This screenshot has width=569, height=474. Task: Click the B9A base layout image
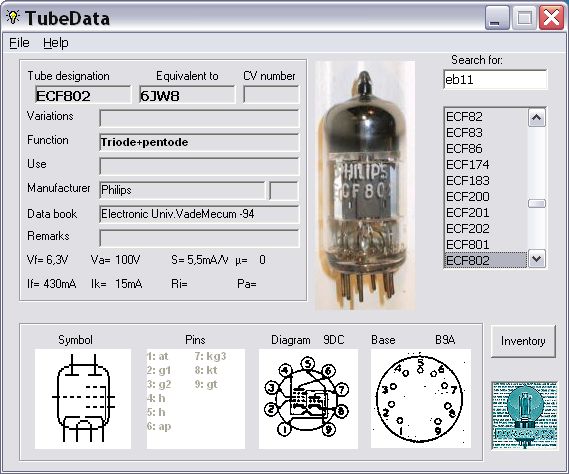421,399
